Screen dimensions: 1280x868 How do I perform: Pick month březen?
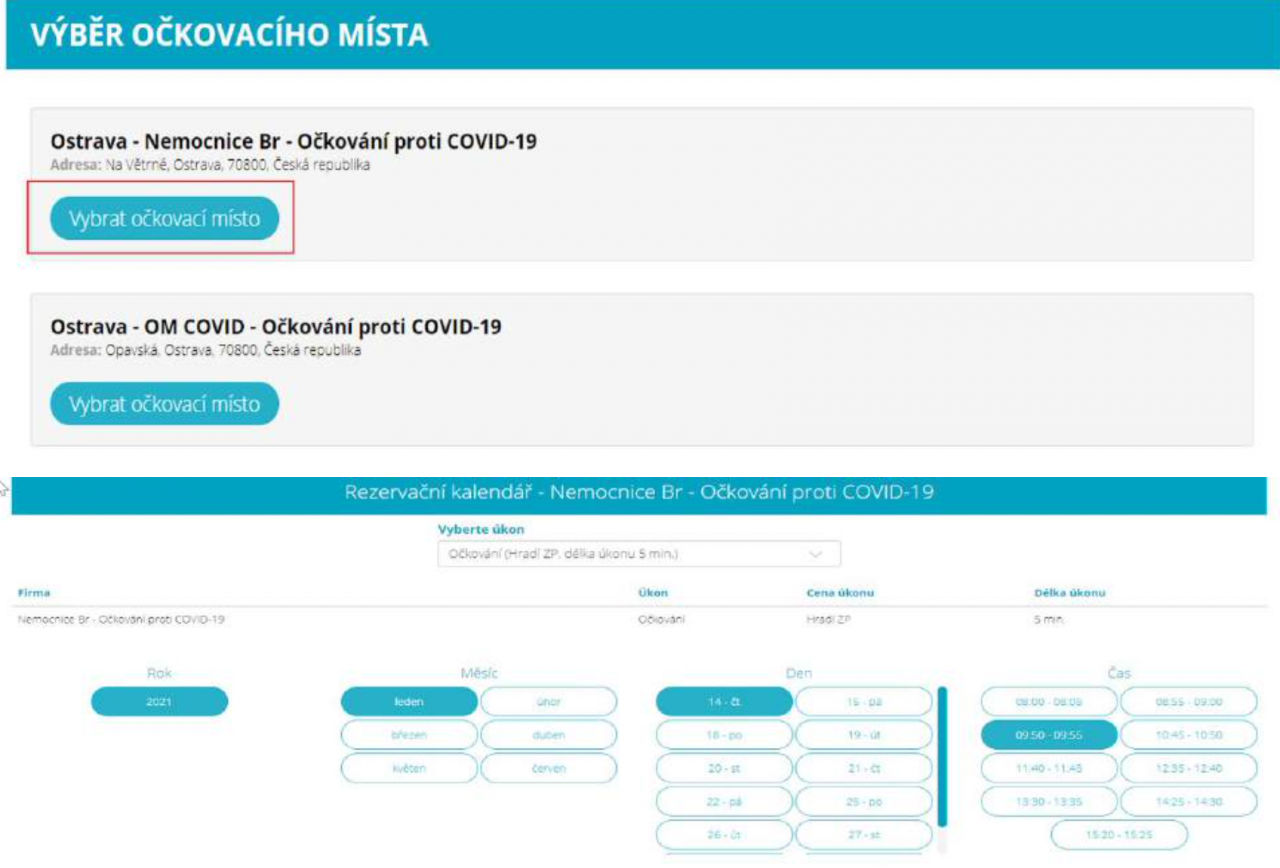pos(409,735)
